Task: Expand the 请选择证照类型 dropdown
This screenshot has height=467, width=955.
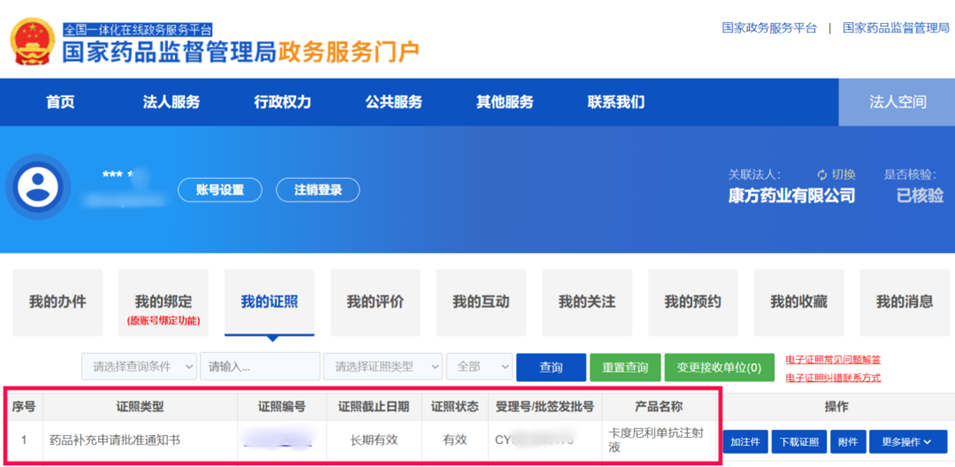Action: (382, 367)
